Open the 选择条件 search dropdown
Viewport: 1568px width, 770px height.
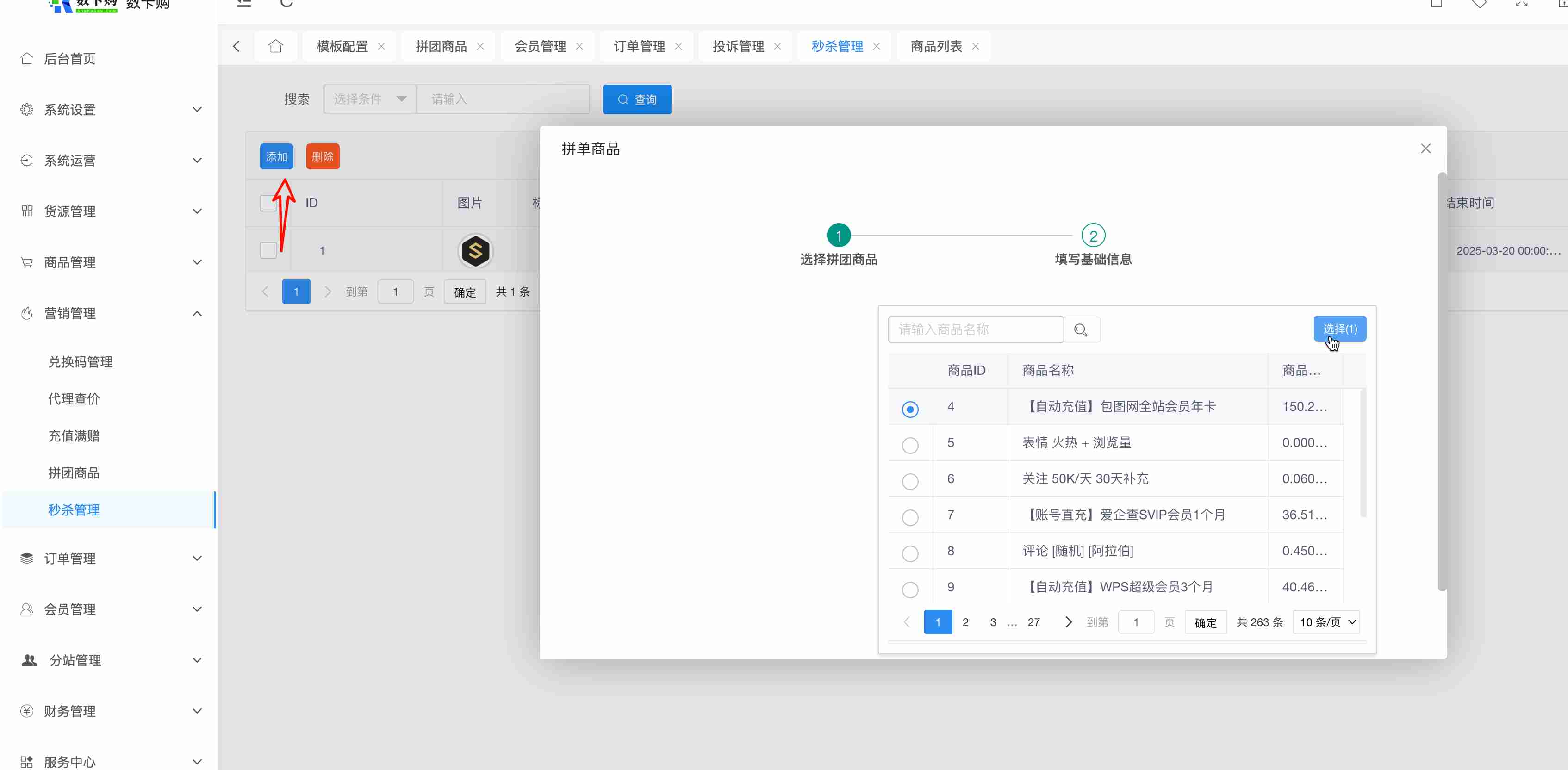click(x=369, y=99)
